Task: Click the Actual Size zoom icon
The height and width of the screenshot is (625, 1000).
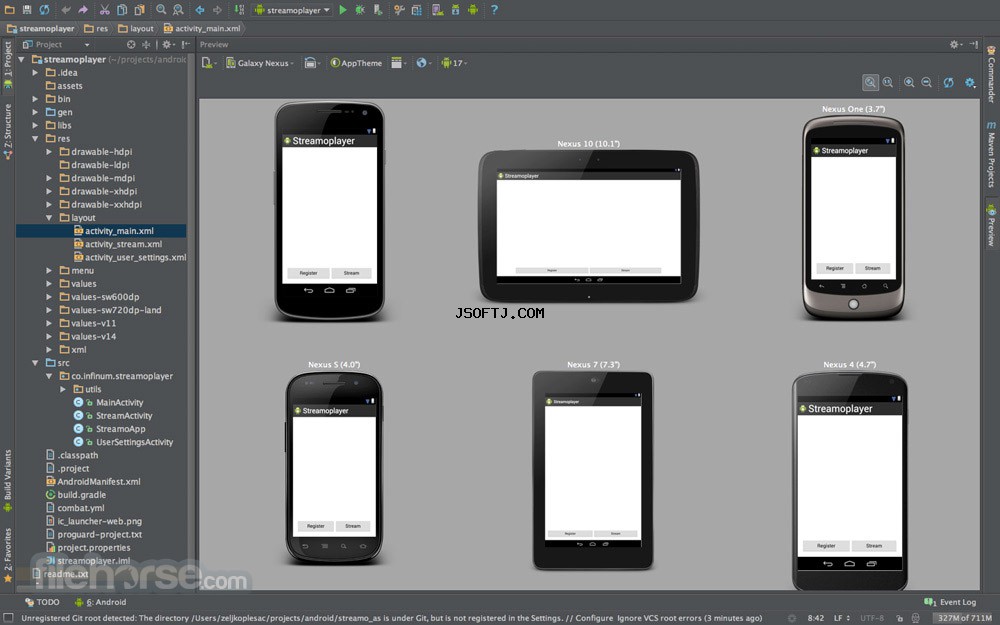Action: (888, 82)
